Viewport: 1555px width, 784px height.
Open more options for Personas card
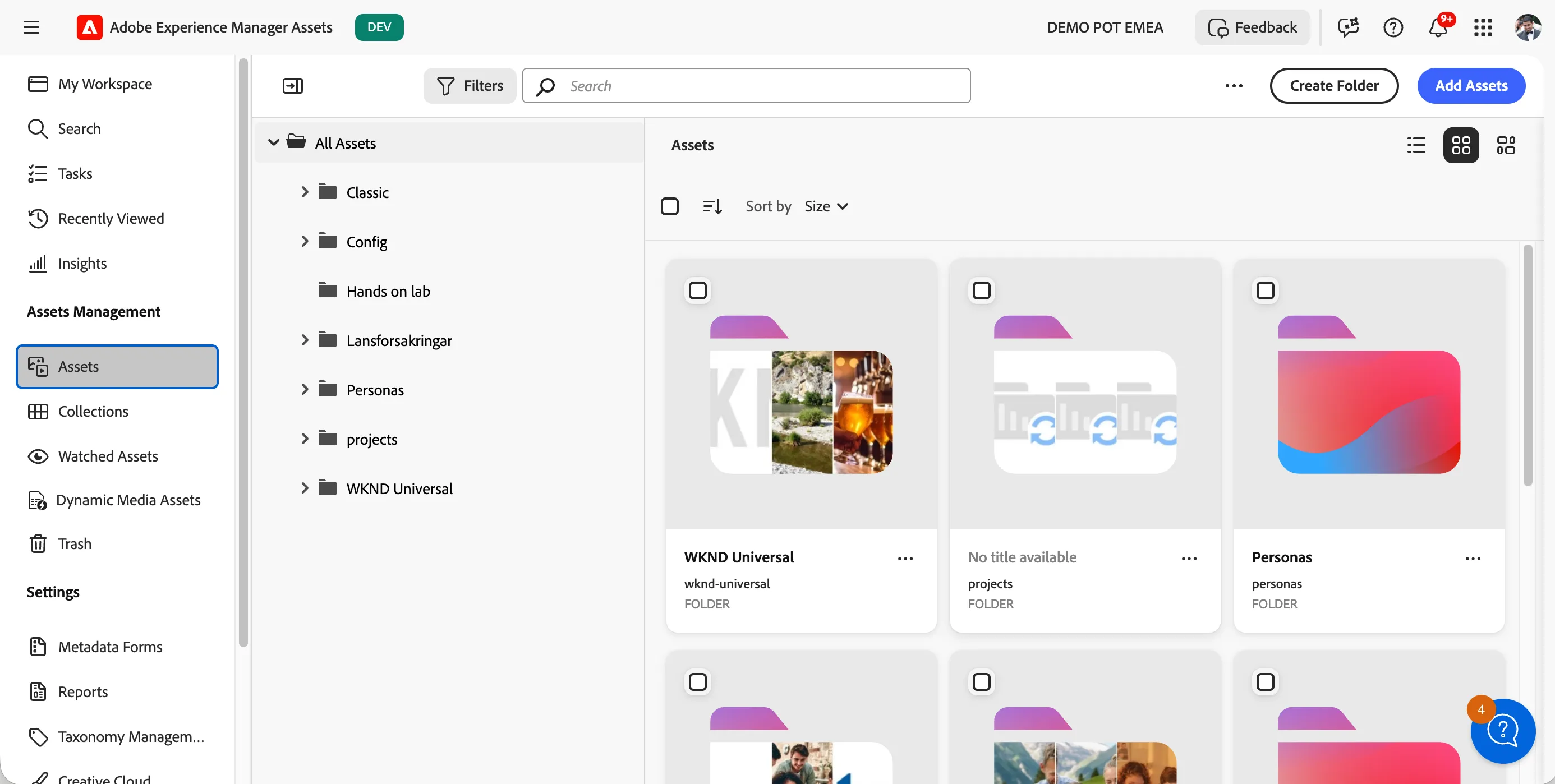coord(1473,558)
